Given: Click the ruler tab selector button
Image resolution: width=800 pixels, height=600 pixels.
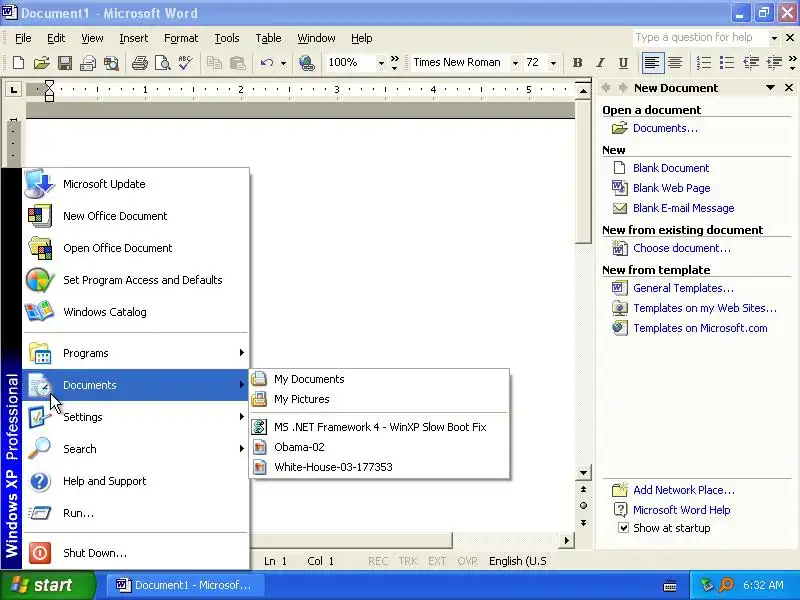Looking at the screenshot, I should (13, 90).
